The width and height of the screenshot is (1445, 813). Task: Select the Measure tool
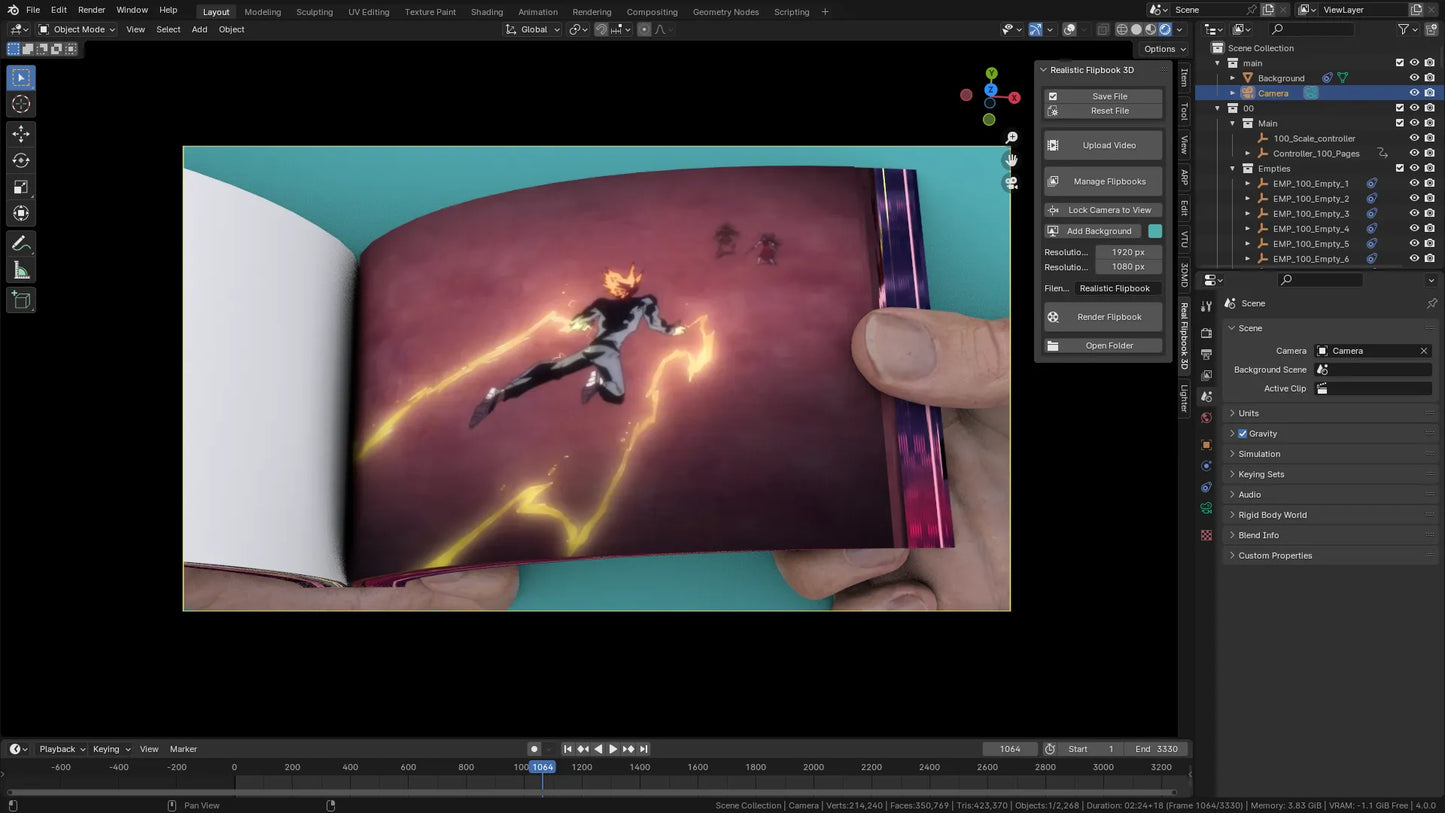[21, 270]
